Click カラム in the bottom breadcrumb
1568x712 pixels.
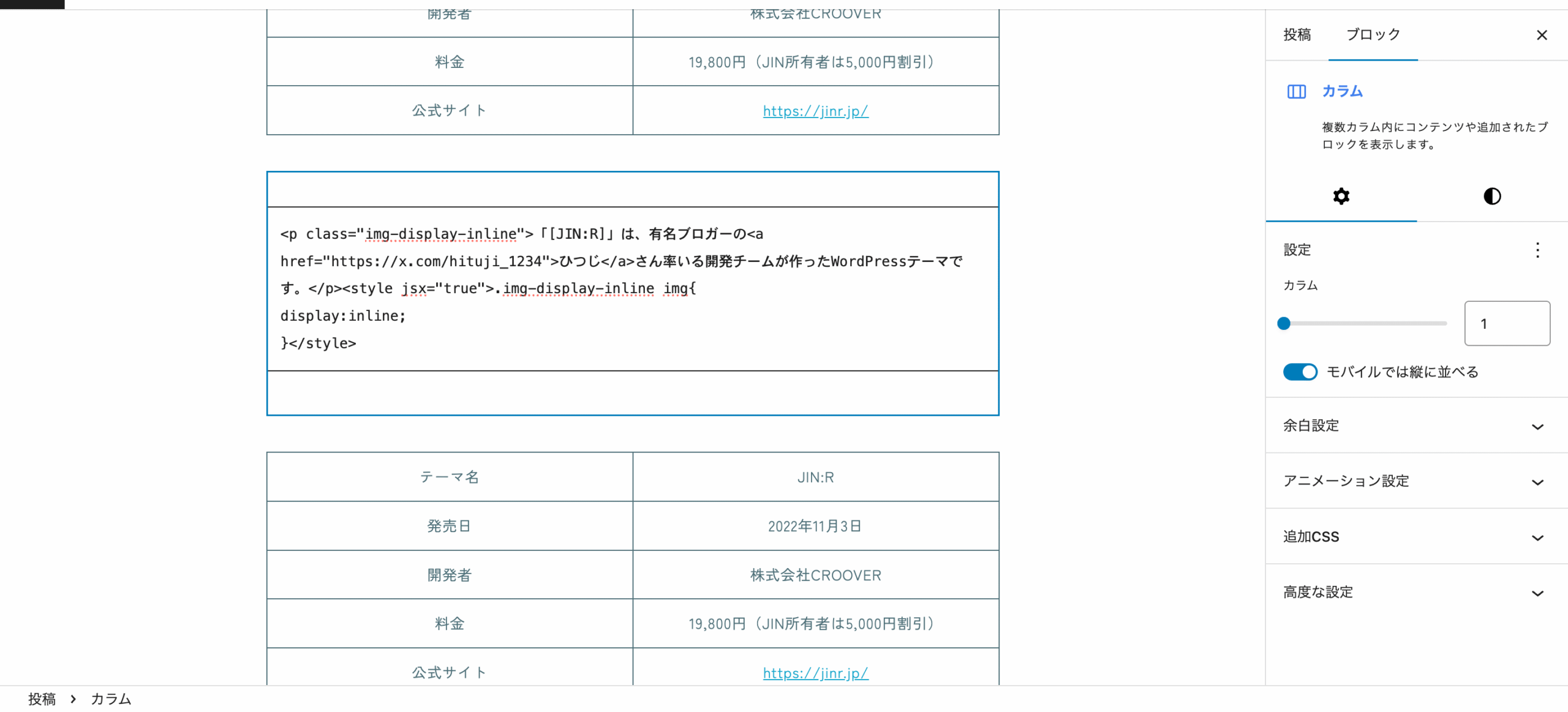[111, 699]
